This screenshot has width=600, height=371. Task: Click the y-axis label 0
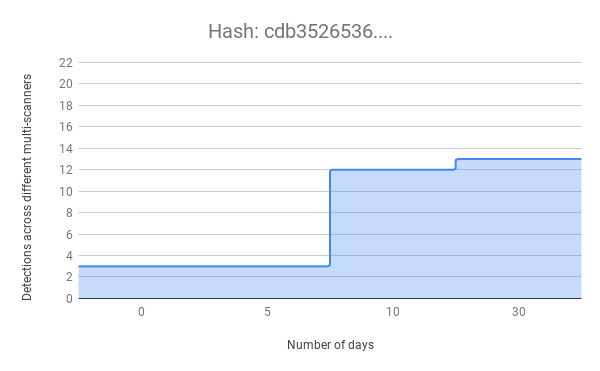click(69, 298)
